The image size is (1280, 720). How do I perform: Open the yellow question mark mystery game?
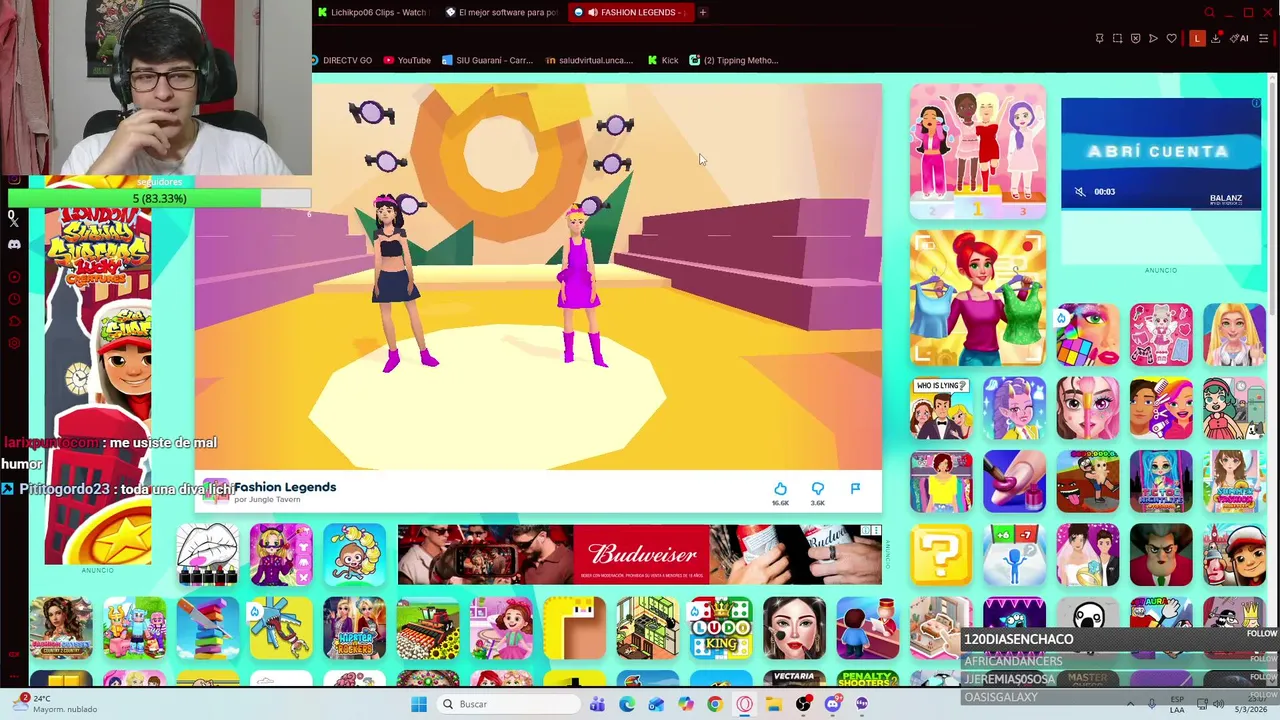pyautogui.click(x=941, y=555)
